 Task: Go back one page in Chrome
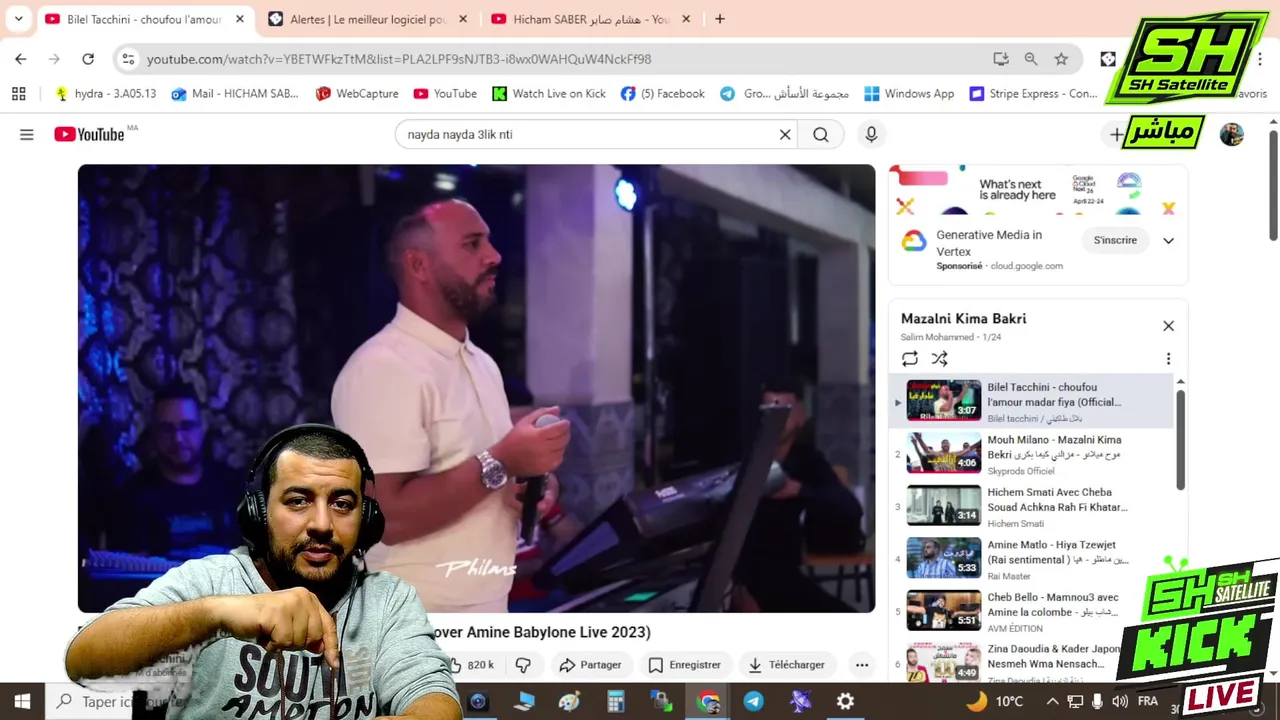pyautogui.click(x=21, y=59)
